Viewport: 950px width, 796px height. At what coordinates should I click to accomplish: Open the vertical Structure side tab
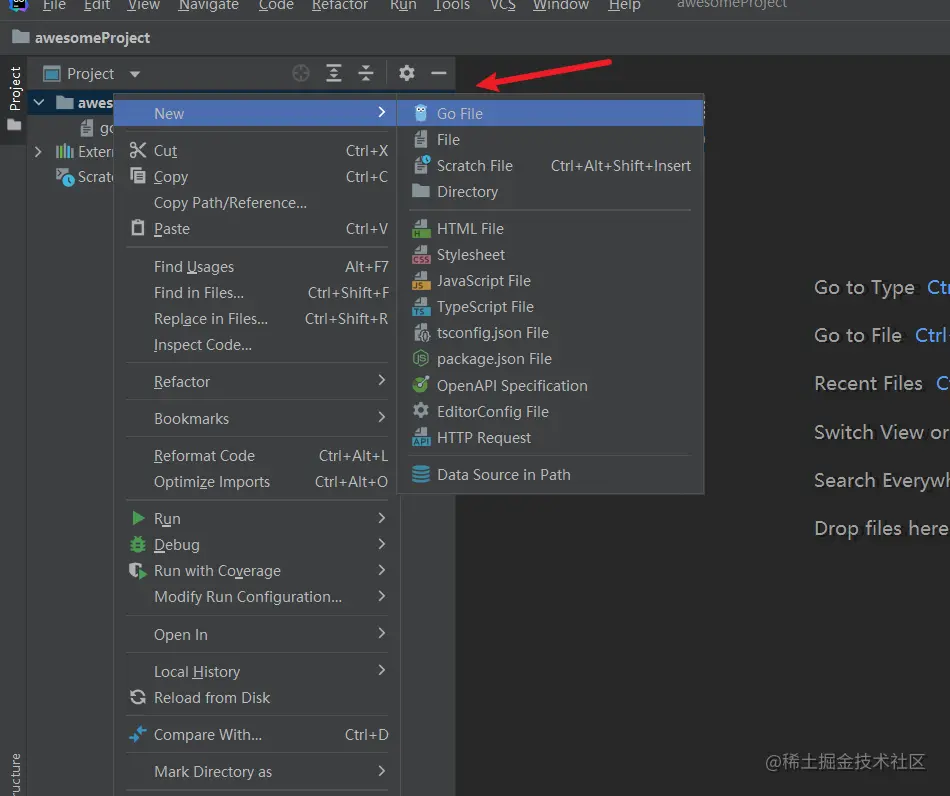tap(15, 774)
